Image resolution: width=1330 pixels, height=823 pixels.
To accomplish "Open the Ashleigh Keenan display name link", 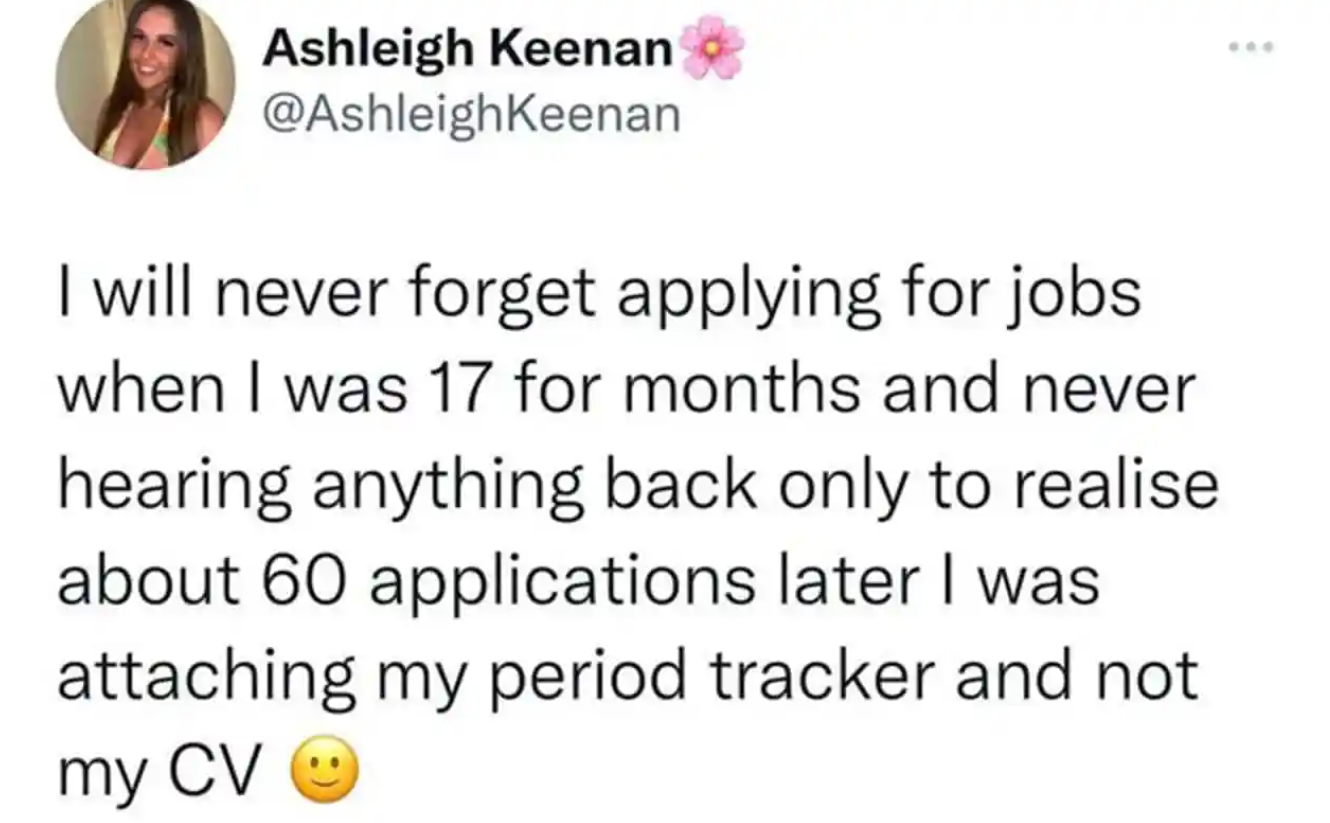I will (467, 49).
